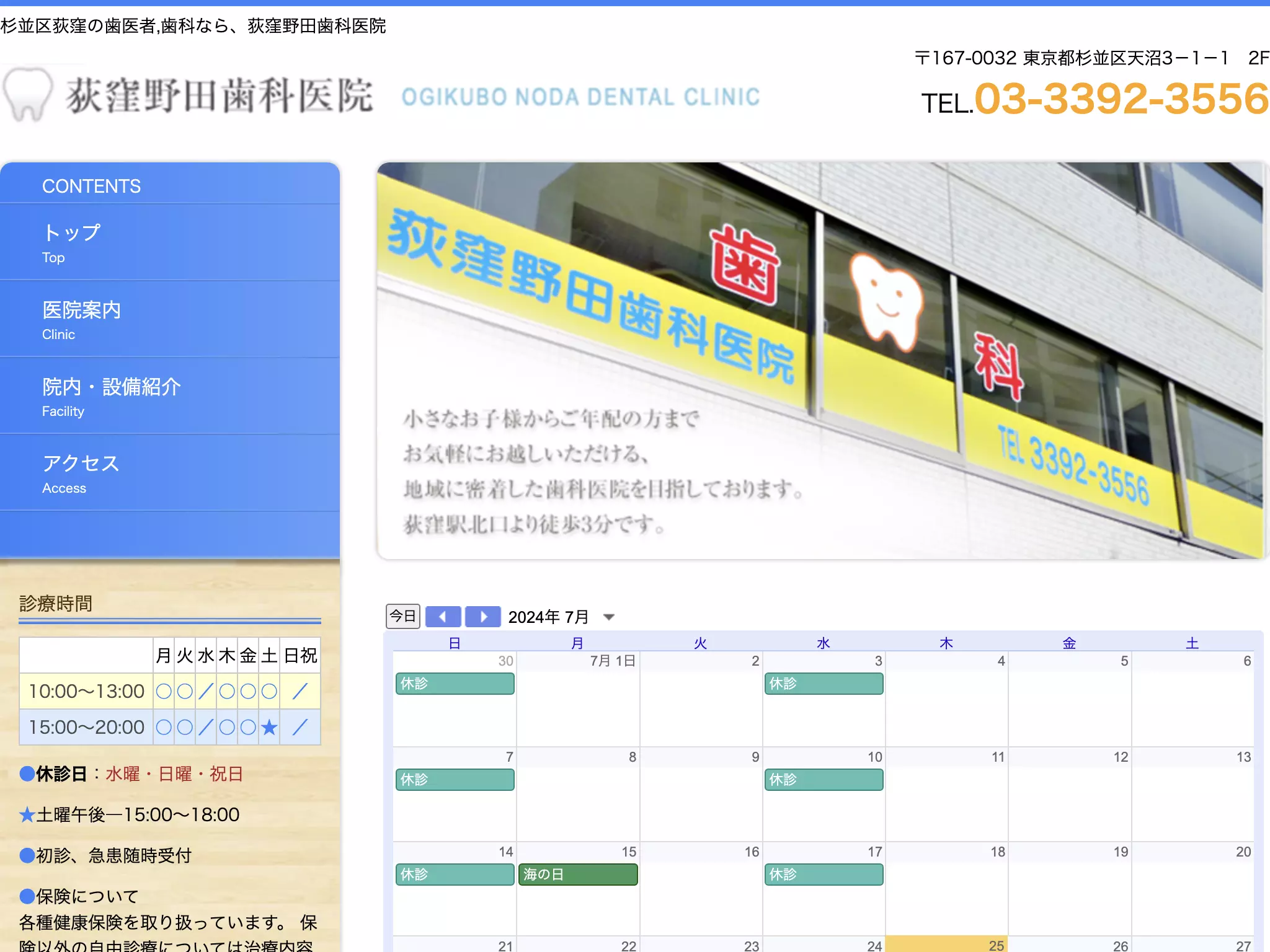The height and width of the screenshot is (952, 1270).
Task: Click the 日祝 column header in hours table
Action: [300, 655]
